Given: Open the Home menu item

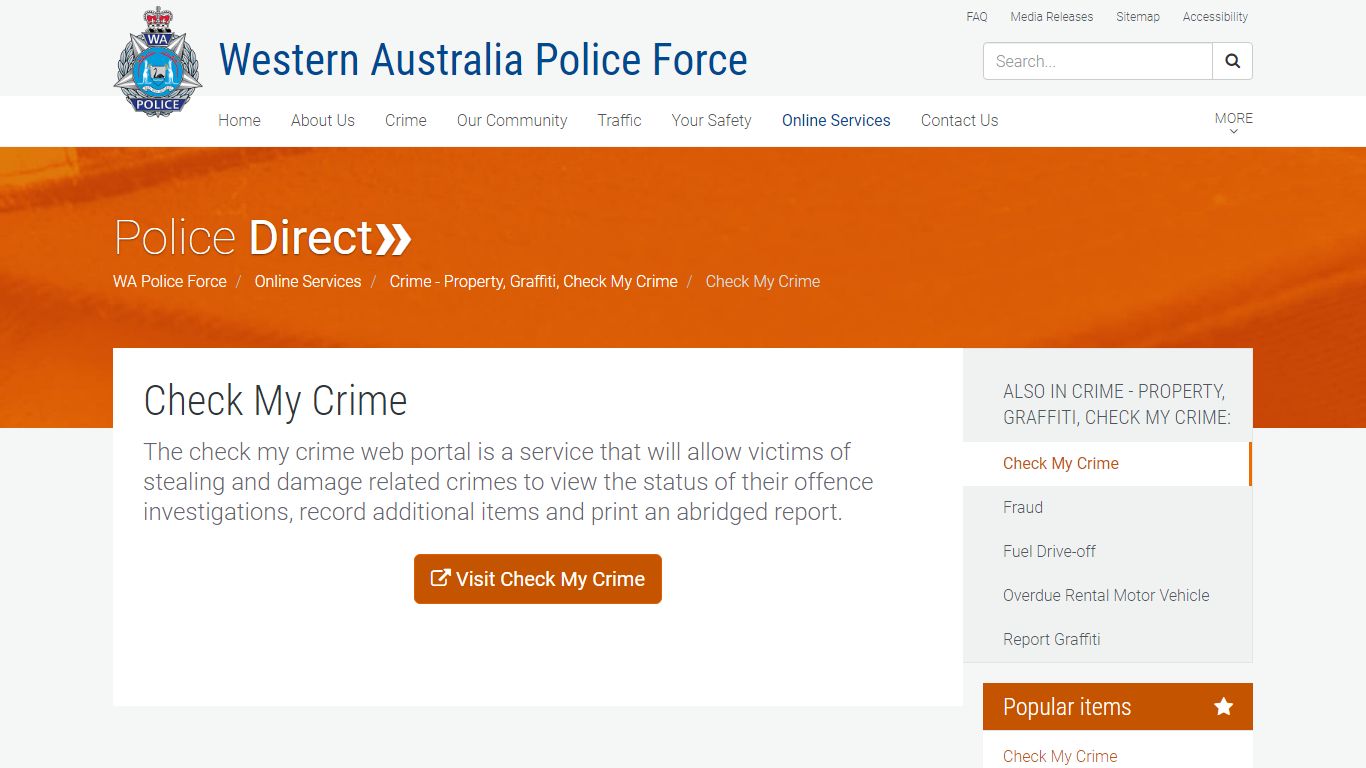Looking at the screenshot, I should tap(239, 120).
